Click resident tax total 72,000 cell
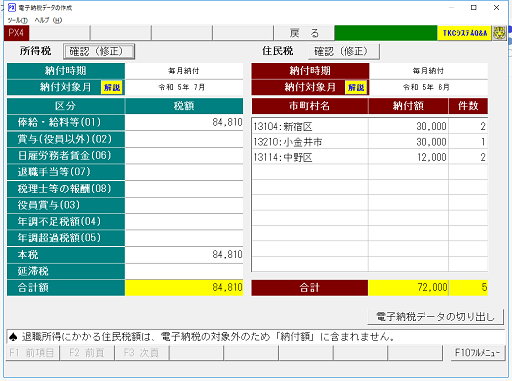 coord(409,288)
